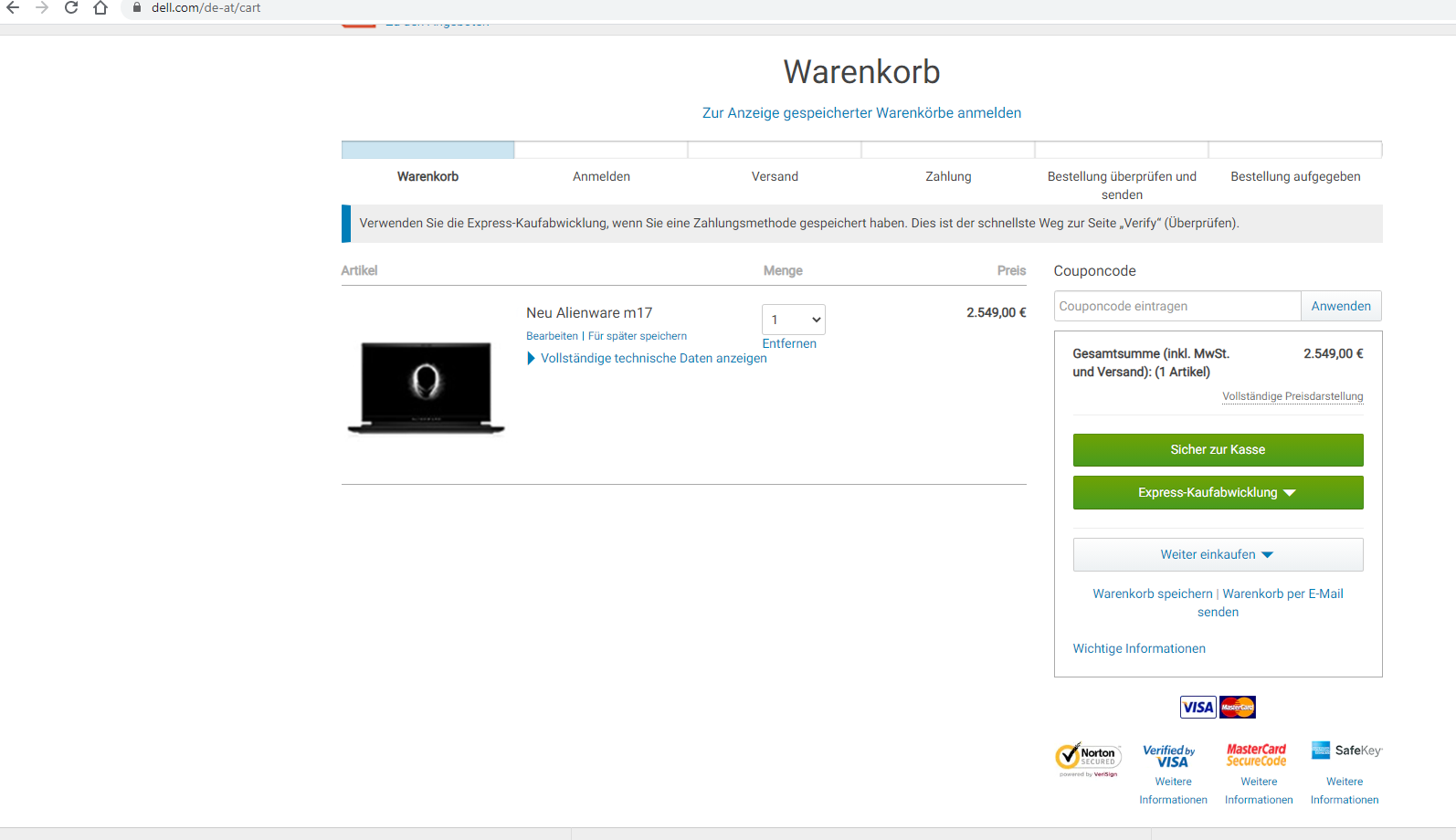Reload the page with refresh icon
Viewport: 1456px width, 840px height.
click(71, 8)
